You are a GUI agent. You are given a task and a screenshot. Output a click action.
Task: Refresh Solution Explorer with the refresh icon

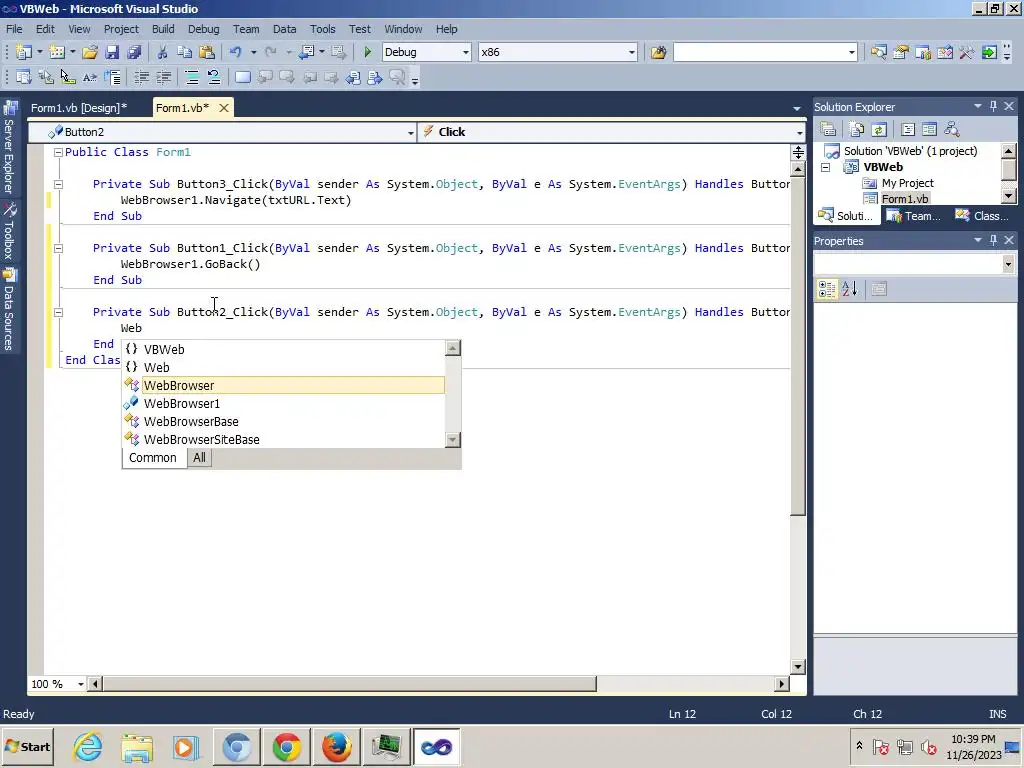pyautogui.click(x=879, y=129)
